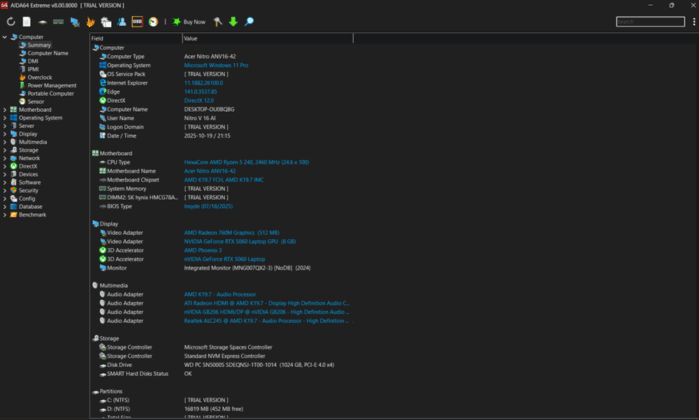Expand the Motherboard tree node
The height and width of the screenshot is (420, 699).
[5, 110]
